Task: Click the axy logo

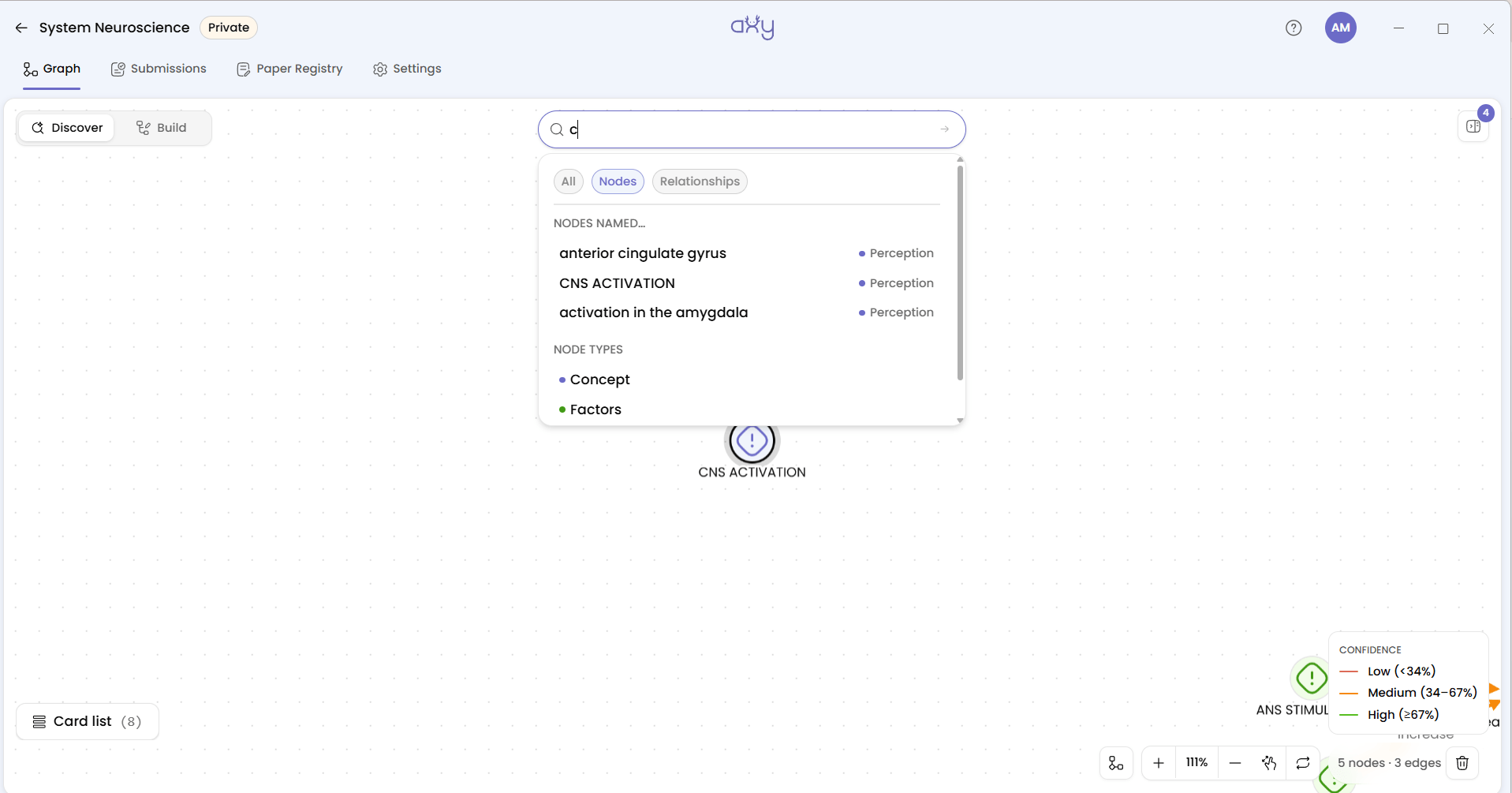Action: [752, 27]
